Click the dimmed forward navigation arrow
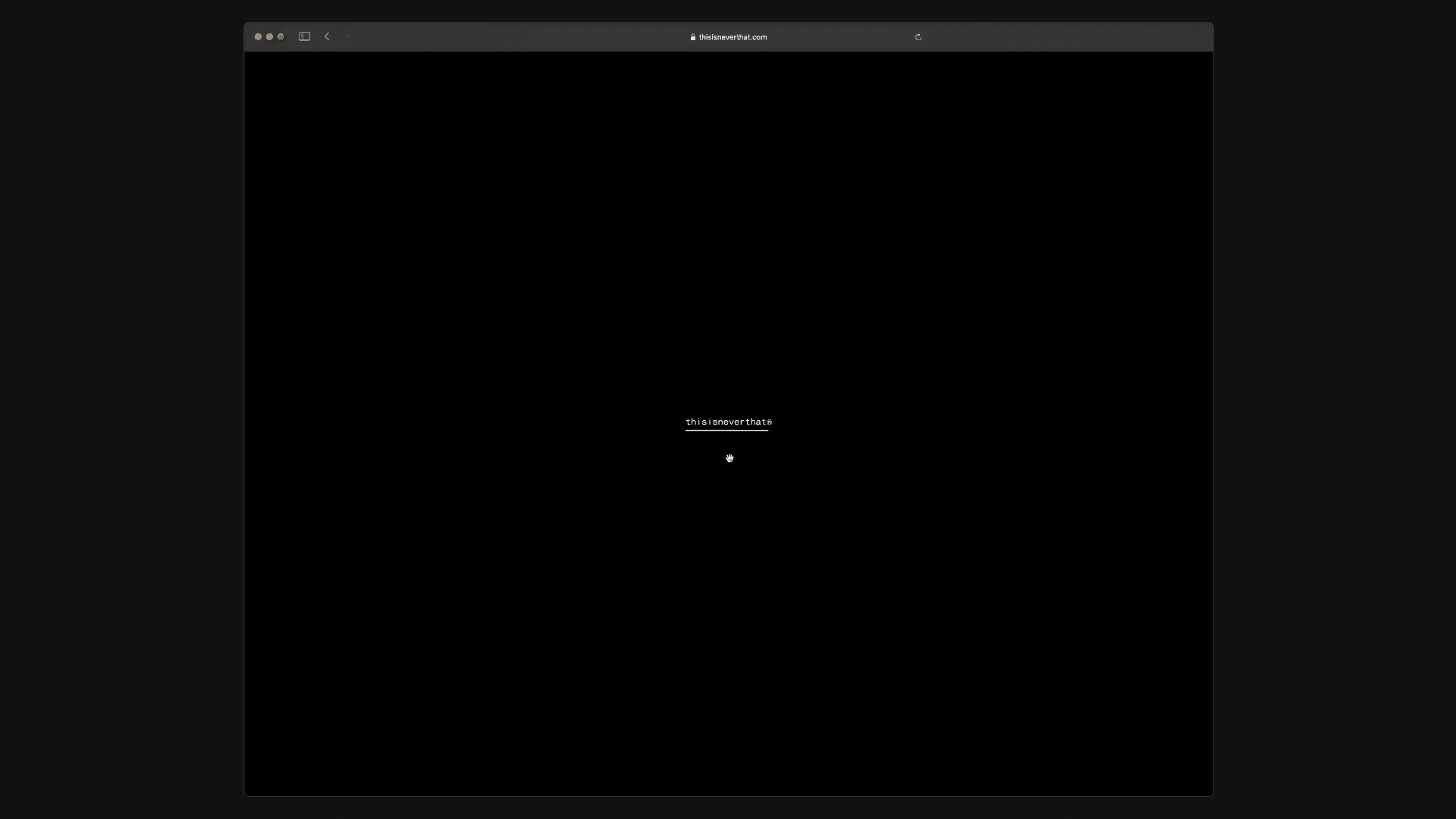Image resolution: width=1456 pixels, height=819 pixels. [x=348, y=36]
